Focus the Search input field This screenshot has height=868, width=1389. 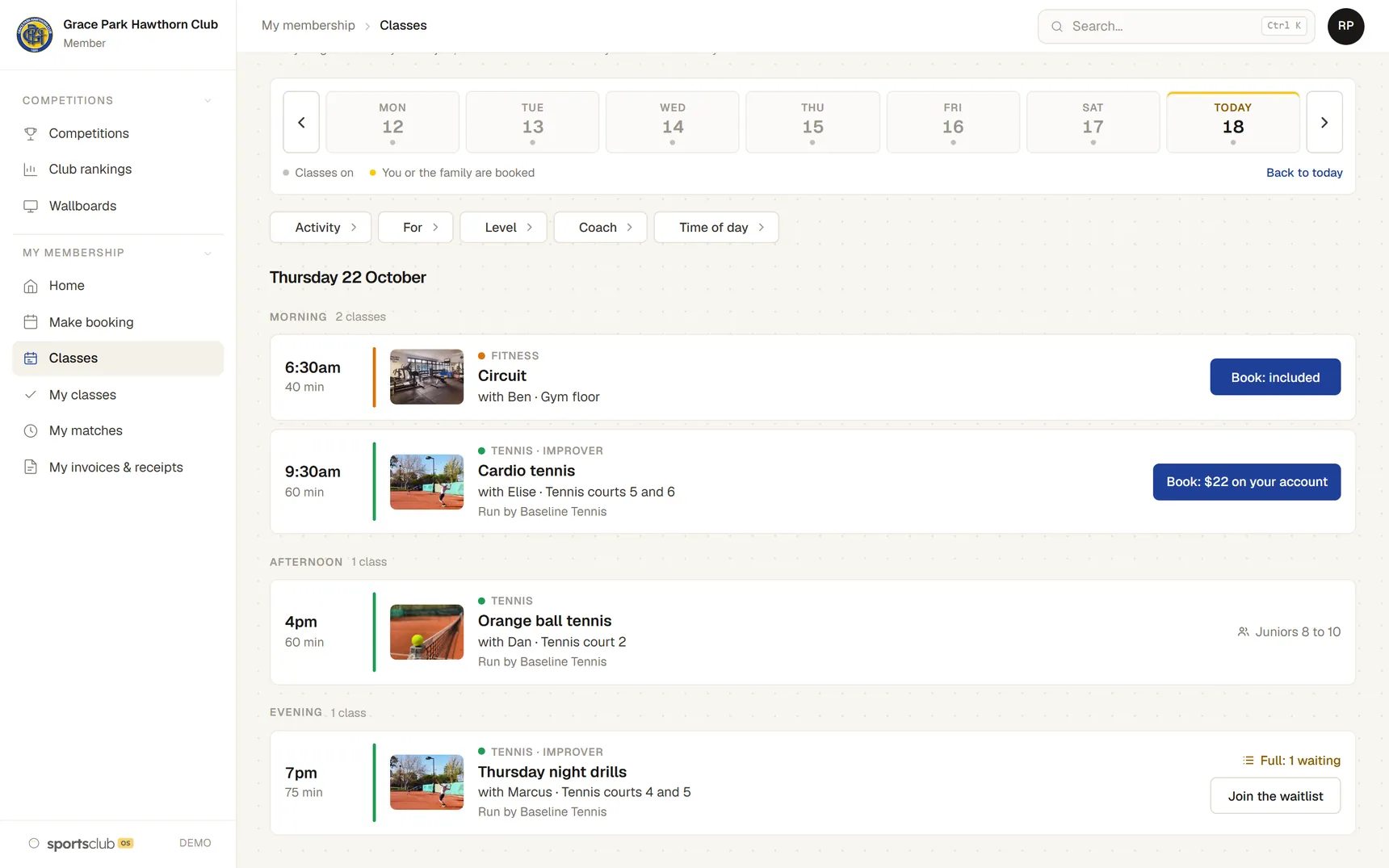coord(1176,27)
